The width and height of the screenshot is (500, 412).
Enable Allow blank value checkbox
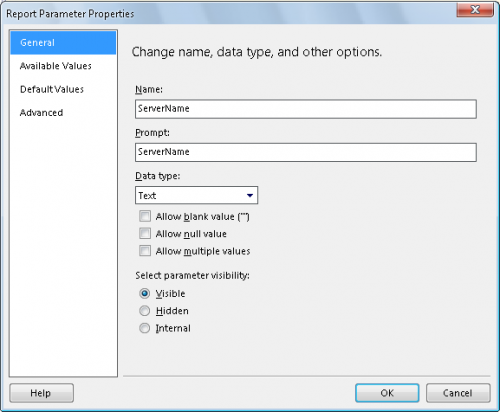[145, 216]
